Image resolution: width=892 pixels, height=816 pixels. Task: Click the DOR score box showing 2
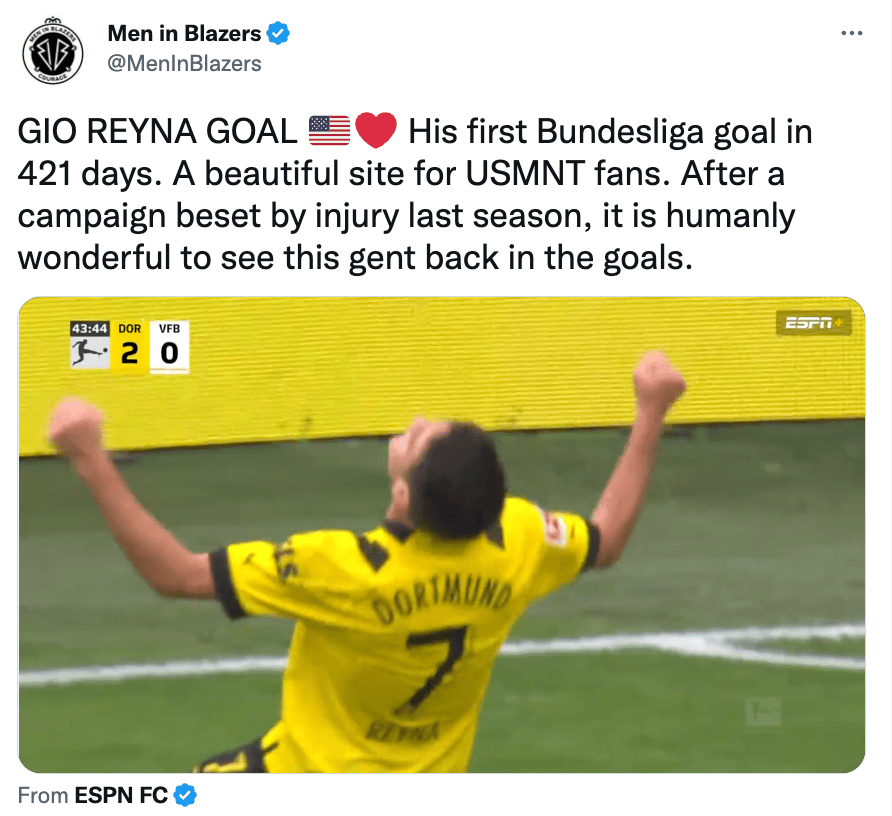(x=129, y=347)
